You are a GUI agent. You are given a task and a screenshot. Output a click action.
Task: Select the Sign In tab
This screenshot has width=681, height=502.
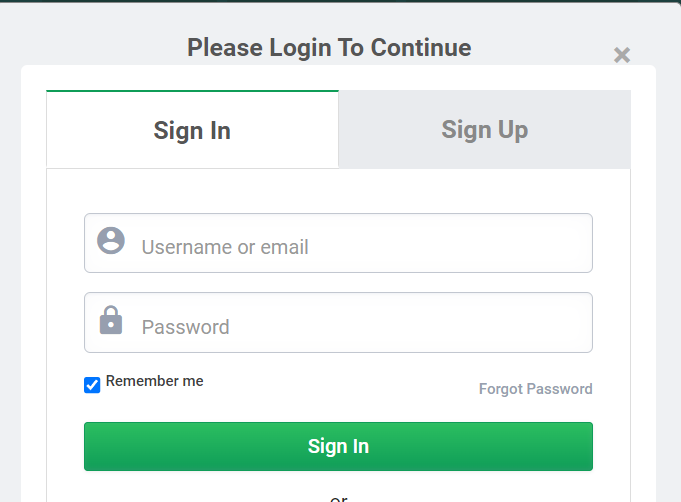(x=192, y=130)
